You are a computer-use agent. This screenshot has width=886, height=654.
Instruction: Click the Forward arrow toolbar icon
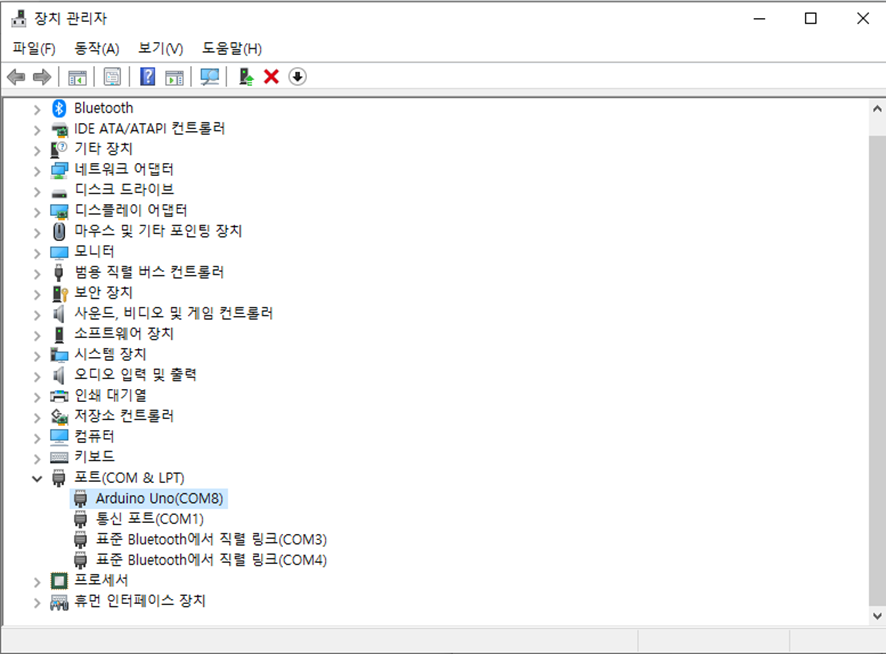pyautogui.click(x=42, y=76)
